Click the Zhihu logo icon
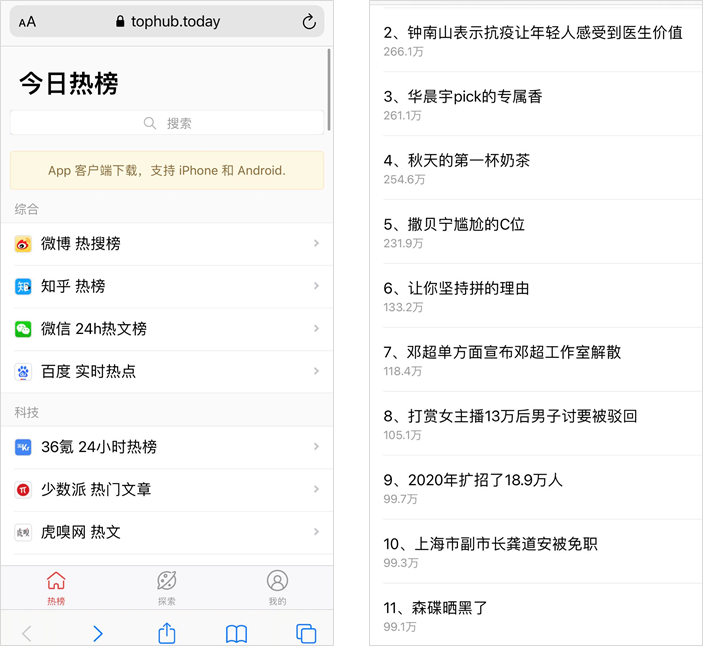The image size is (703, 646). (x=23, y=286)
